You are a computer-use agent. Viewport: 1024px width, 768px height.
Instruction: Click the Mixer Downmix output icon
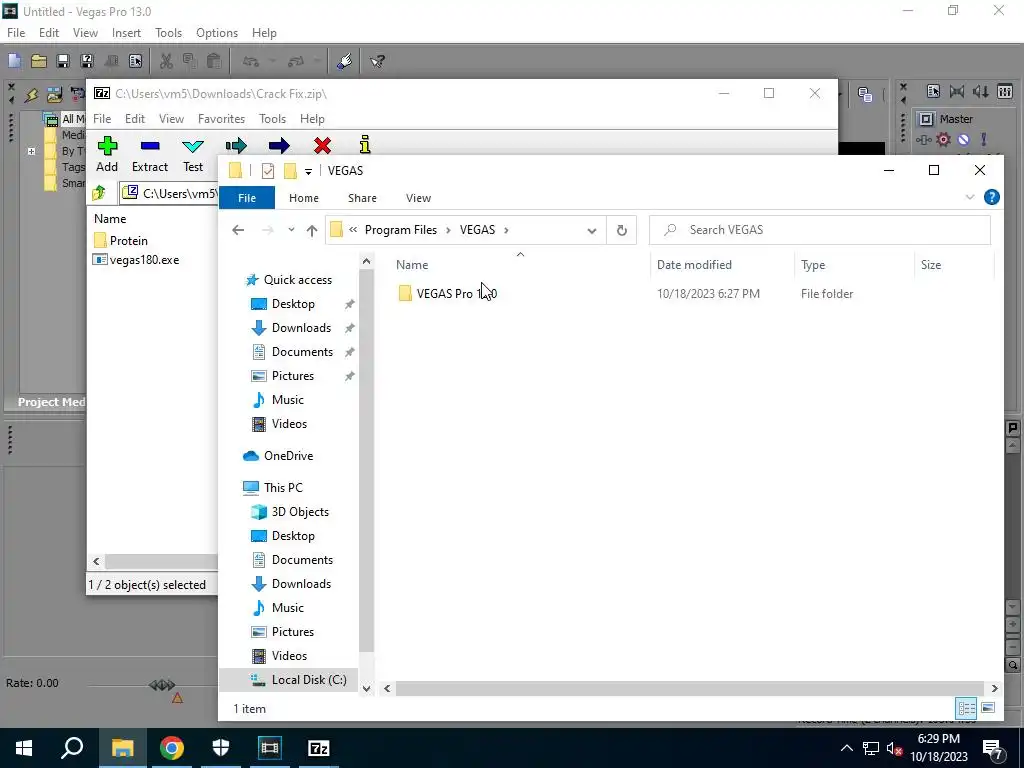coord(957,91)
